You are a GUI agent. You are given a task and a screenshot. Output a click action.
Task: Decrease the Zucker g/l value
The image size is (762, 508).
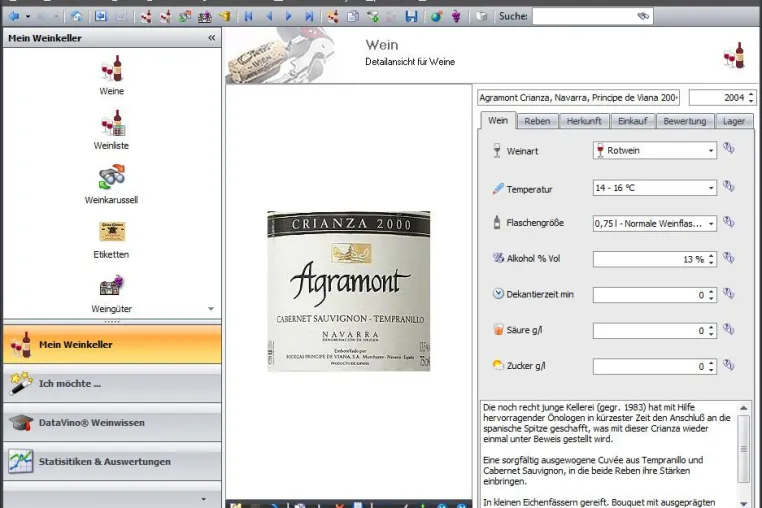[711, 370]
